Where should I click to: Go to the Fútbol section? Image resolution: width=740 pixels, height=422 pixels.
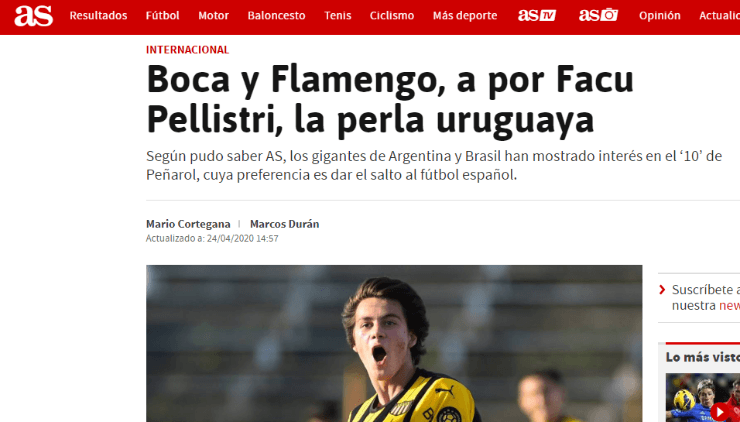click(162, 16)
